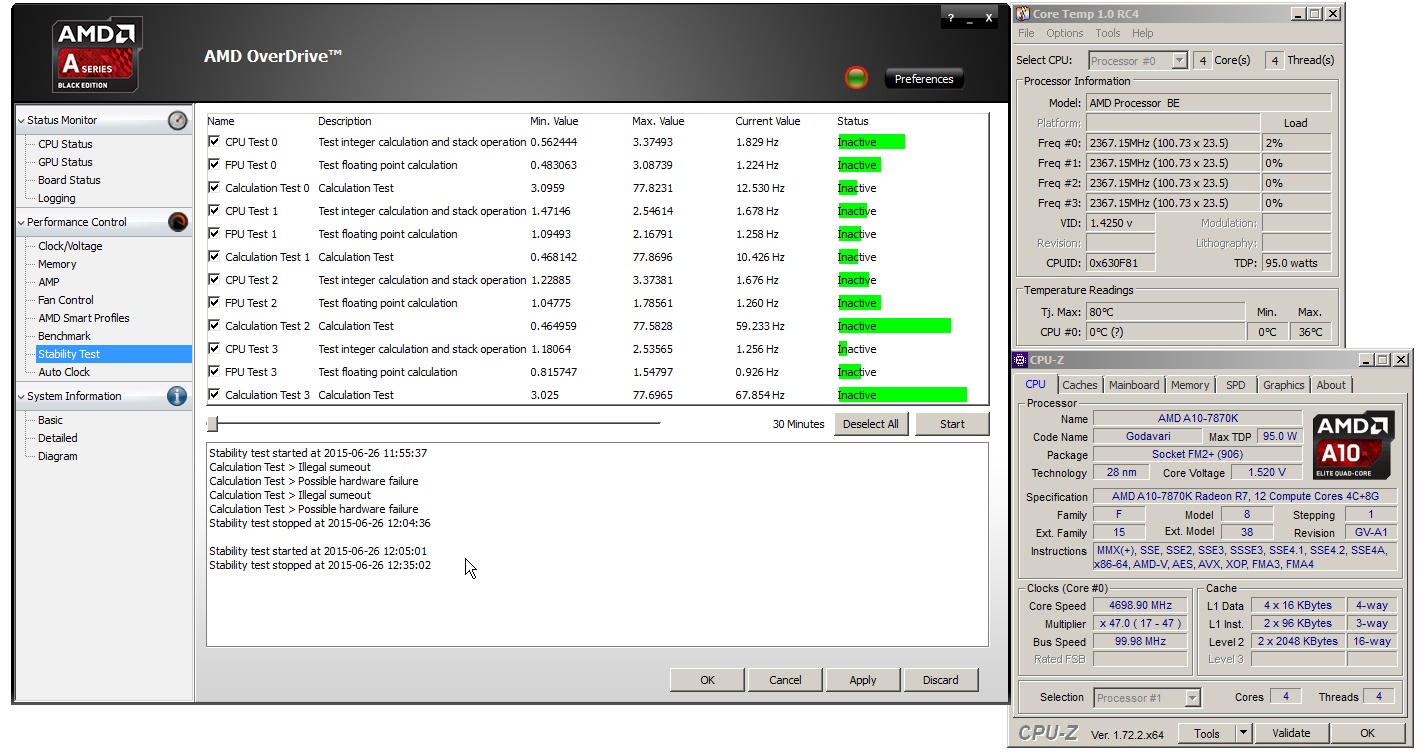Screen dimensions: 1421x754
Task: Click the System Information info icon
Action: point(177,396)
